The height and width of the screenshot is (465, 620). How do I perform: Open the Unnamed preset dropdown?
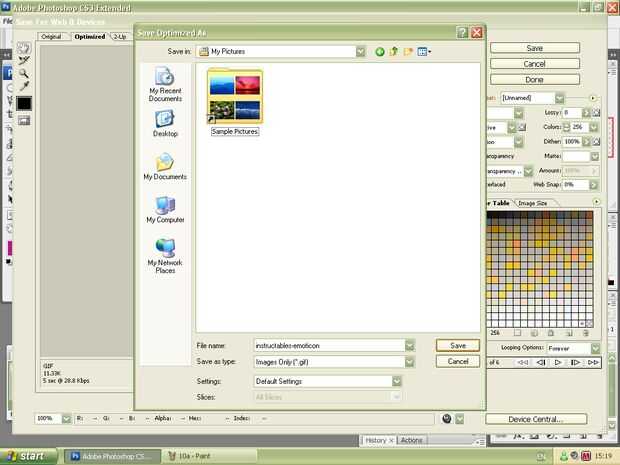point(559,98)
